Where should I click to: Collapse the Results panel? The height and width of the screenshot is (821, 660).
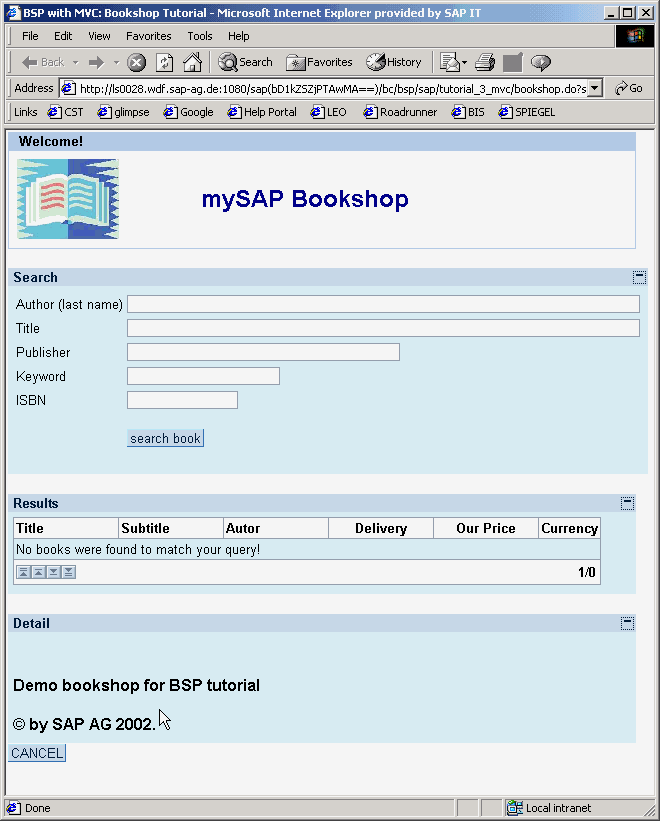(628, 503)
